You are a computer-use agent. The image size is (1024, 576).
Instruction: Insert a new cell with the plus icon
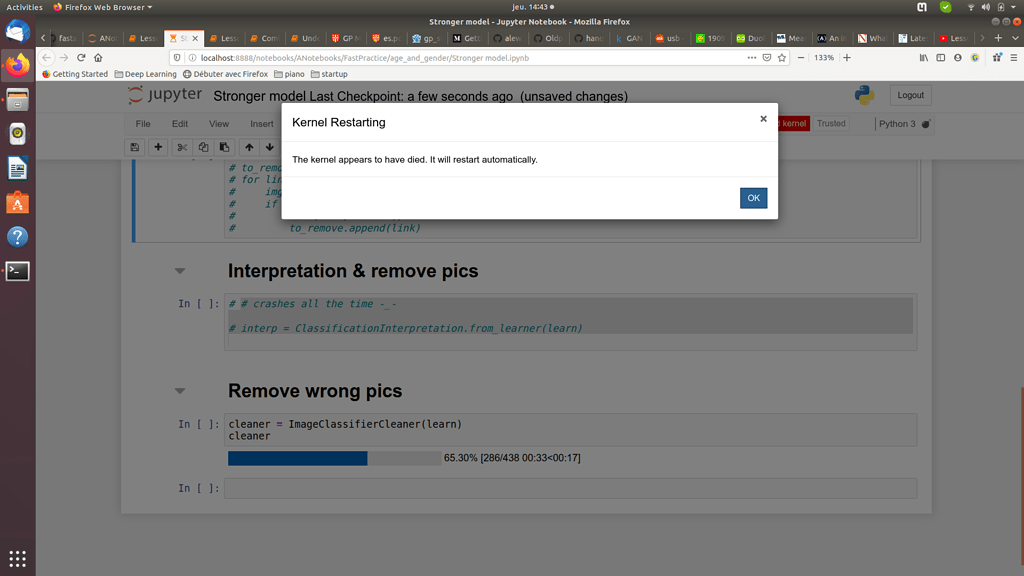click(158, 147)
